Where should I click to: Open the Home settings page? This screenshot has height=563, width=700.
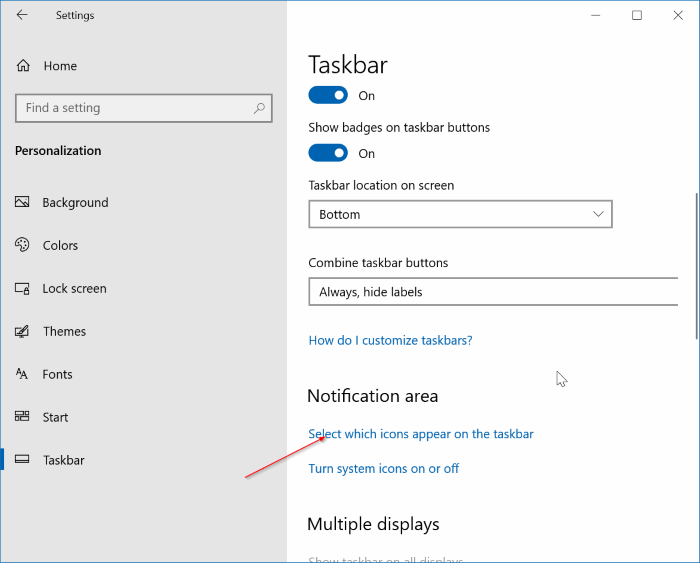click(60, 66)
